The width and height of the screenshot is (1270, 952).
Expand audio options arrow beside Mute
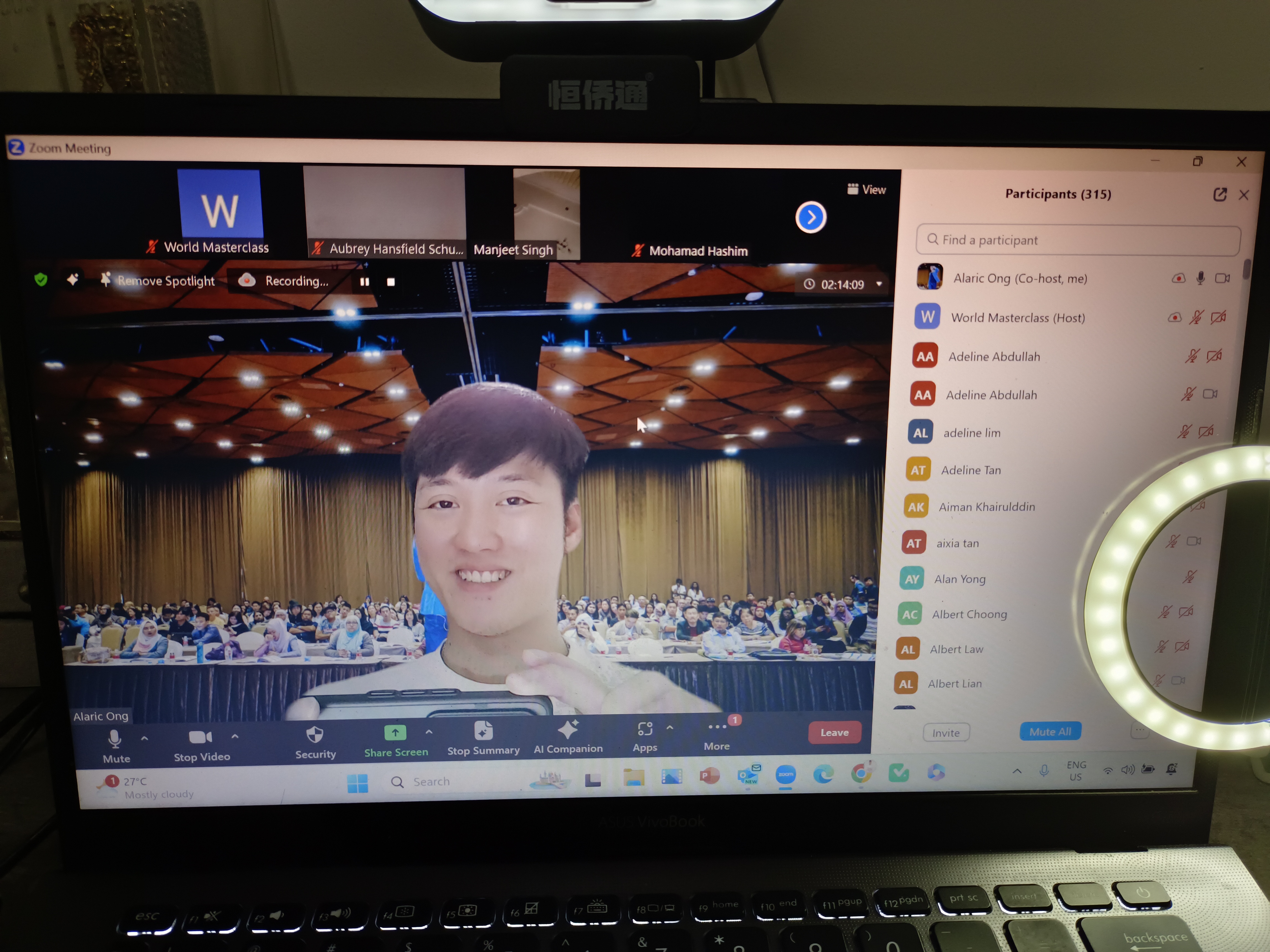[x=145, y=739]
